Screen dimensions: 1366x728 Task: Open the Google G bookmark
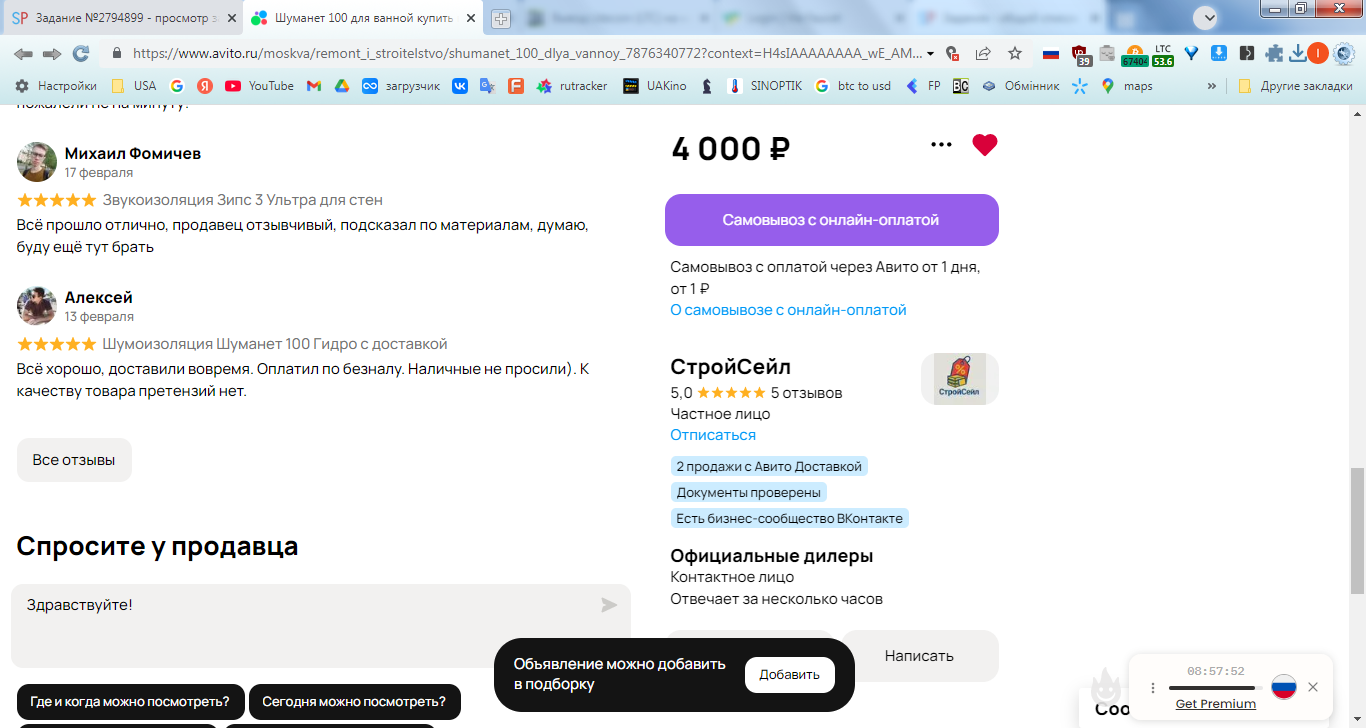[177, 86]
